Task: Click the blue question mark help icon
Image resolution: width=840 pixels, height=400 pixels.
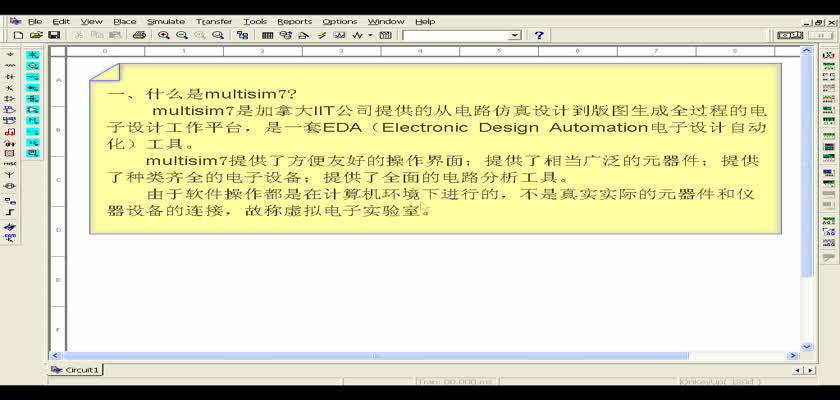Action: [x=539, y=35]
